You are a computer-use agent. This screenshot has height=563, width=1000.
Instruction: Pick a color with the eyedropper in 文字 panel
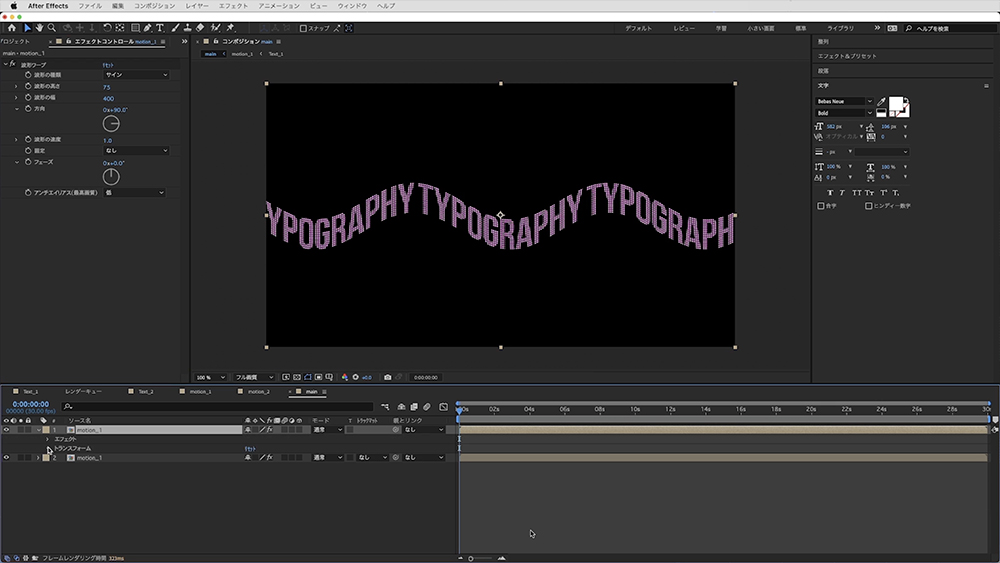[881, 102]
